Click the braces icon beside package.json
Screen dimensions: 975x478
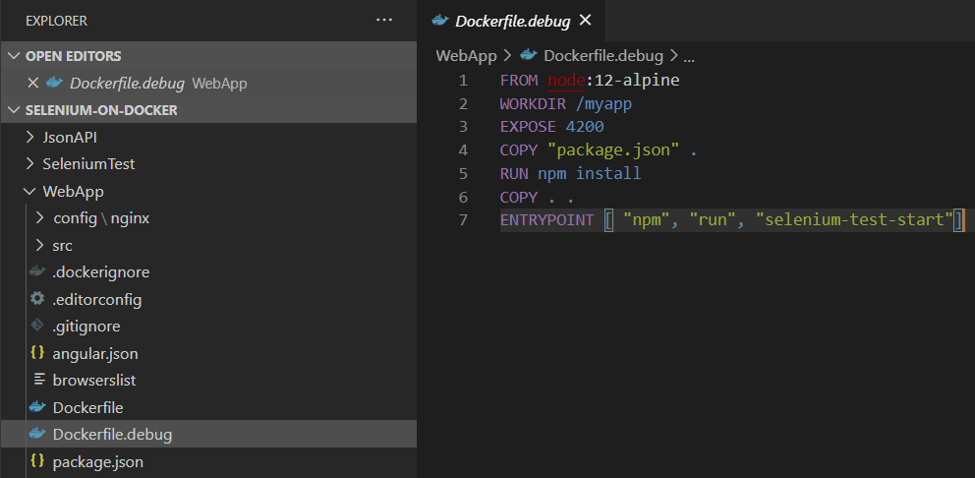click(x=38, y=461)
